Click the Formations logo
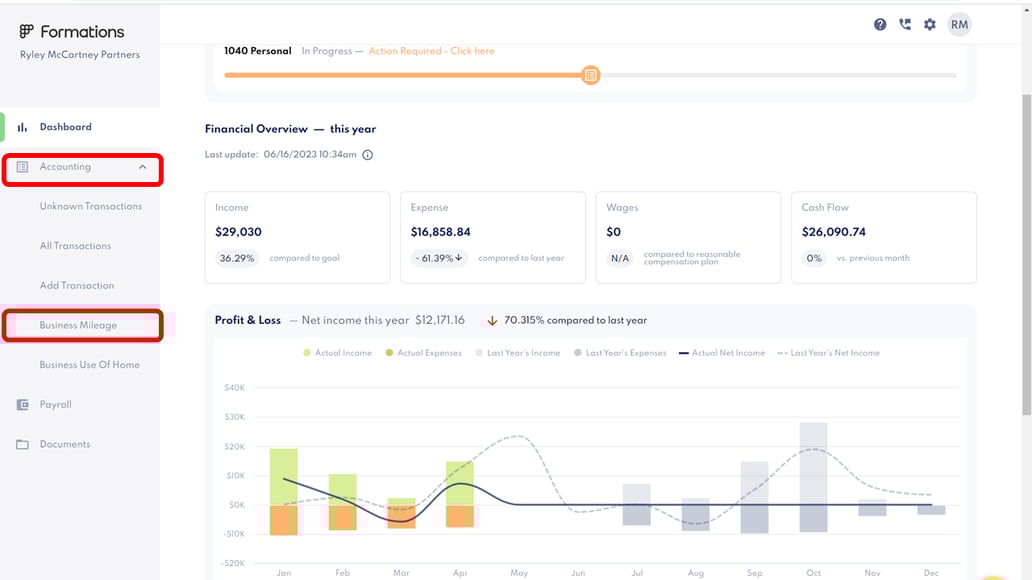1032x580 pixels. pyautogui.click(x=72, y=32)
